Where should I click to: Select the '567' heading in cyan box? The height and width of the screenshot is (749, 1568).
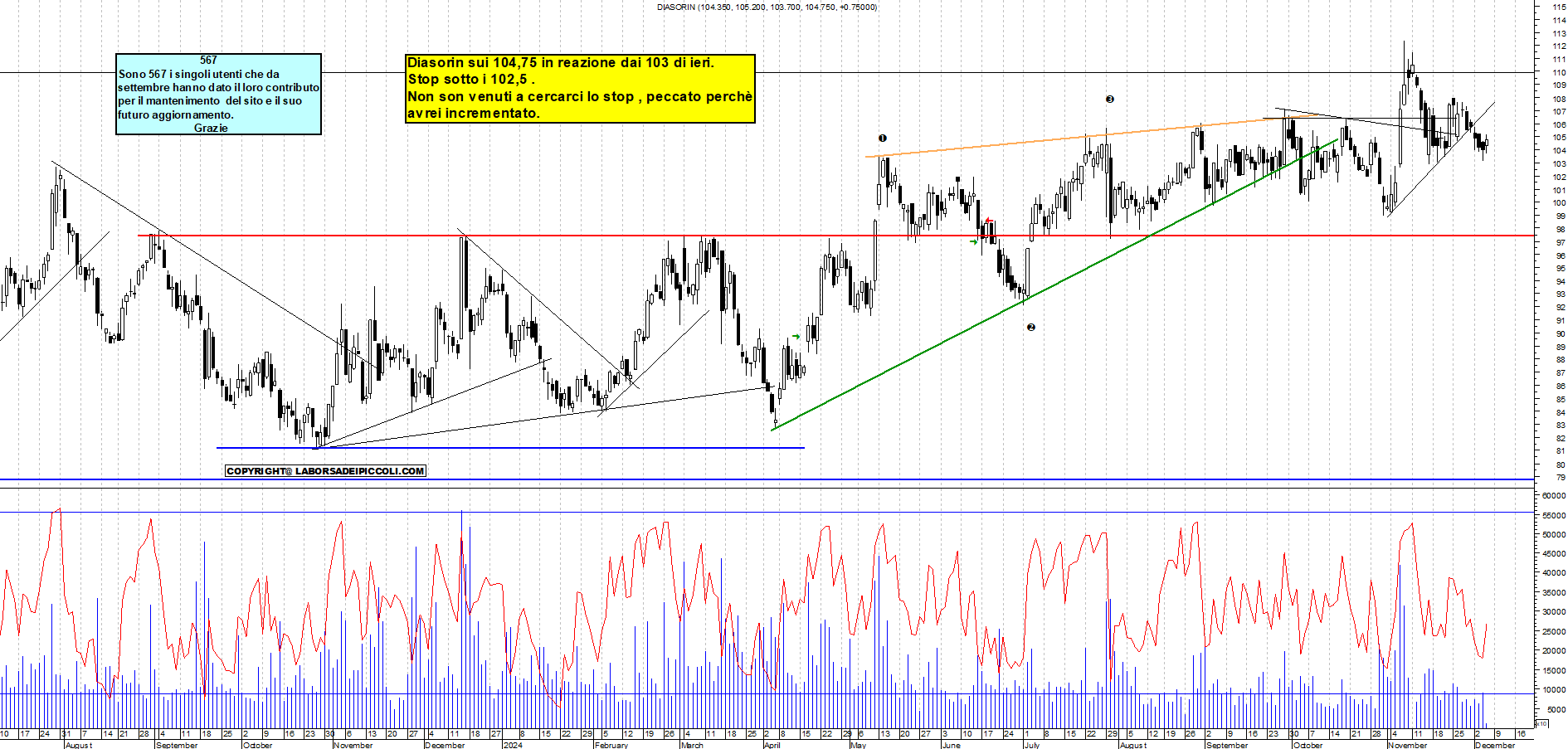tap(208, 60)
